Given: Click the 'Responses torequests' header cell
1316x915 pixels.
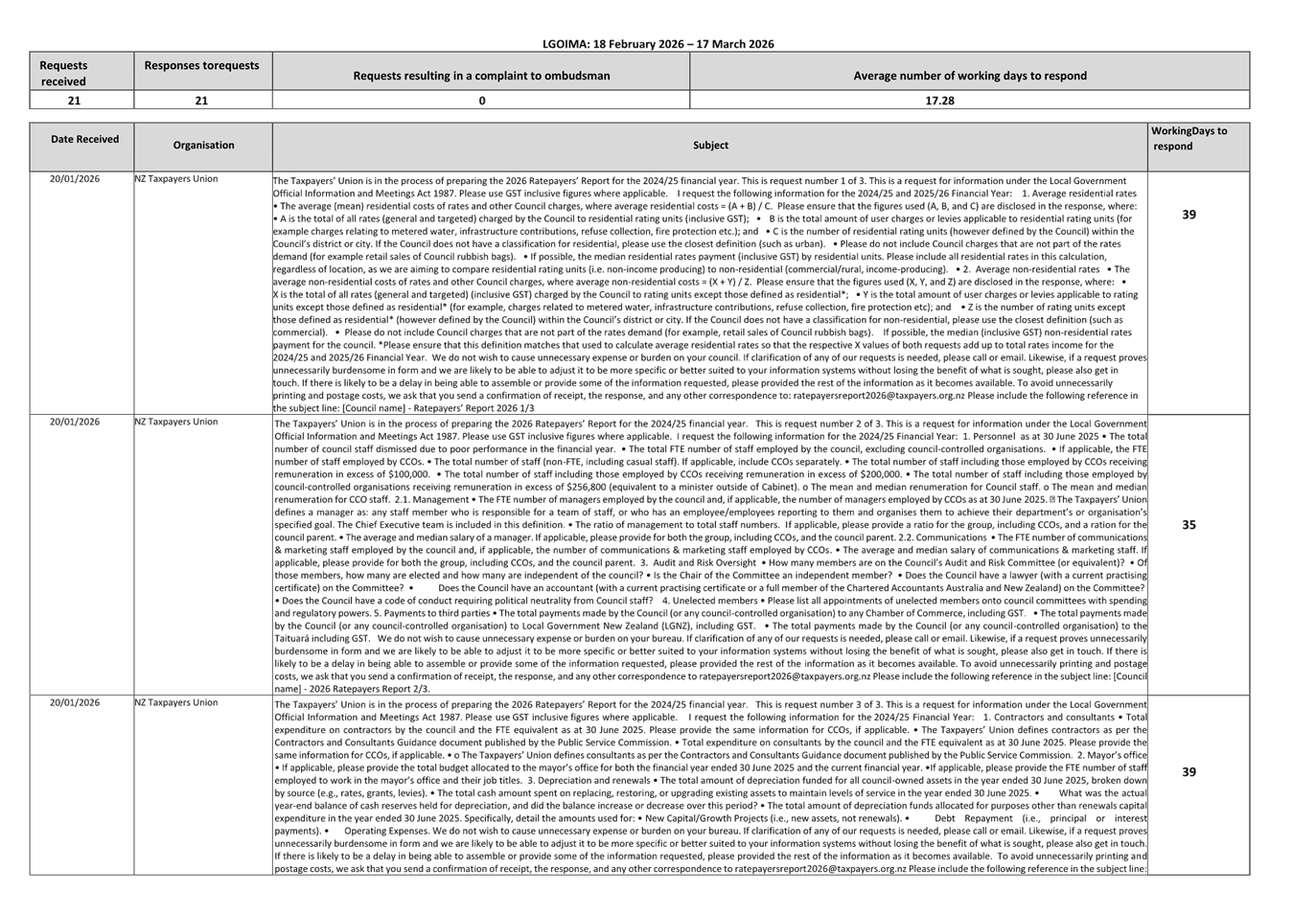Looking at the screenshot, I should [203, 72].
